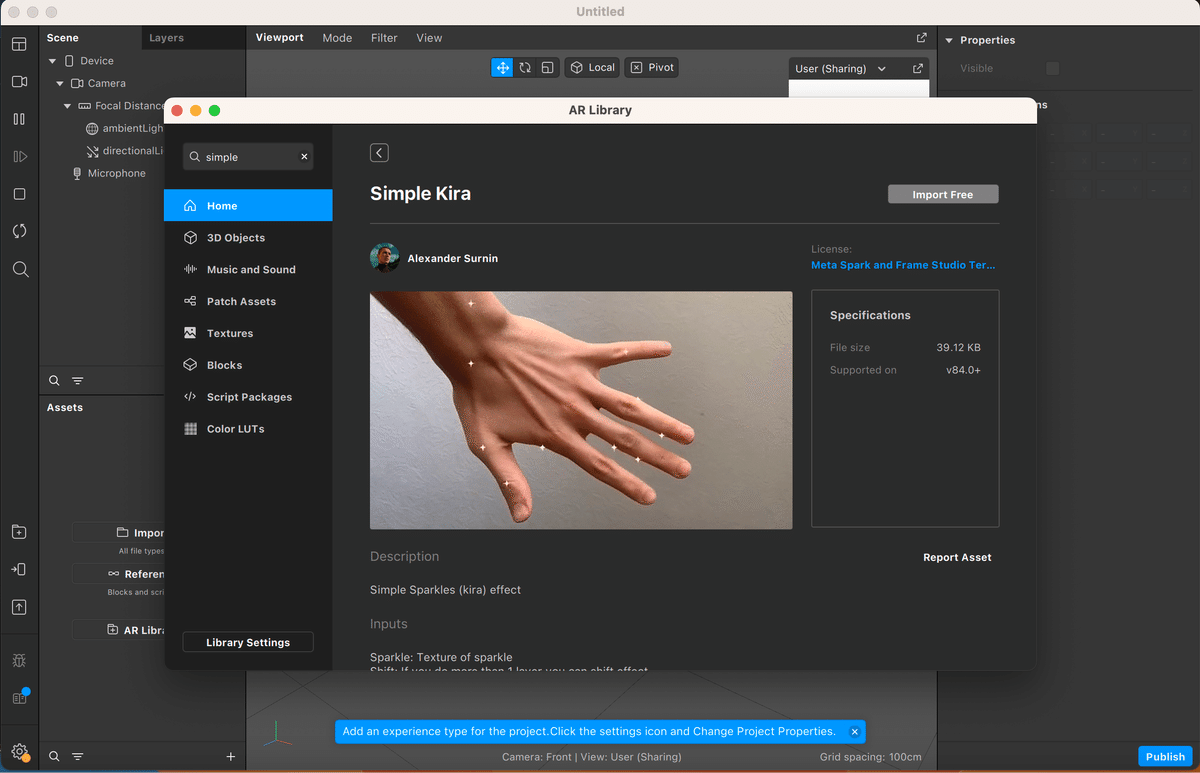
Task: Select directionalLight in Scene tree
Action: tap(124, 151)
